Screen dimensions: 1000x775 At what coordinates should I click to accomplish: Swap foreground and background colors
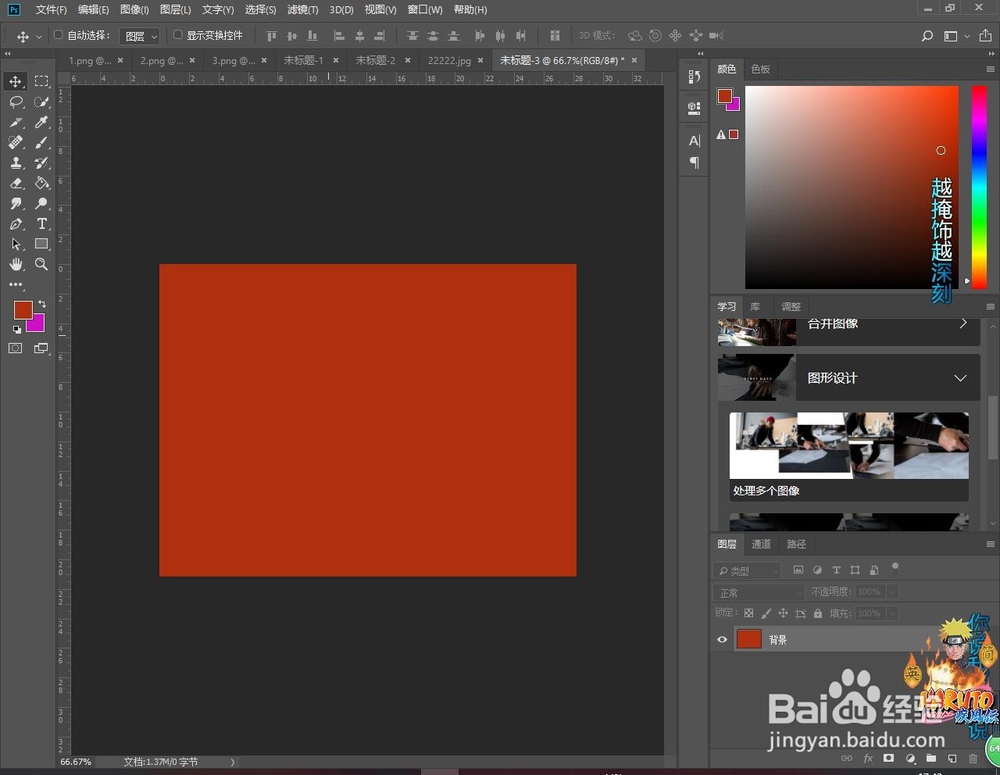42,304
